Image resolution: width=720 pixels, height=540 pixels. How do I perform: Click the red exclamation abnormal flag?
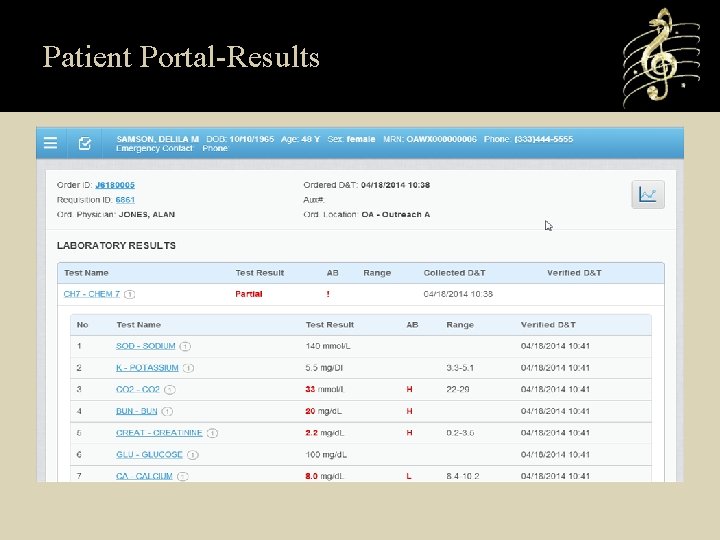pos(328,294)
